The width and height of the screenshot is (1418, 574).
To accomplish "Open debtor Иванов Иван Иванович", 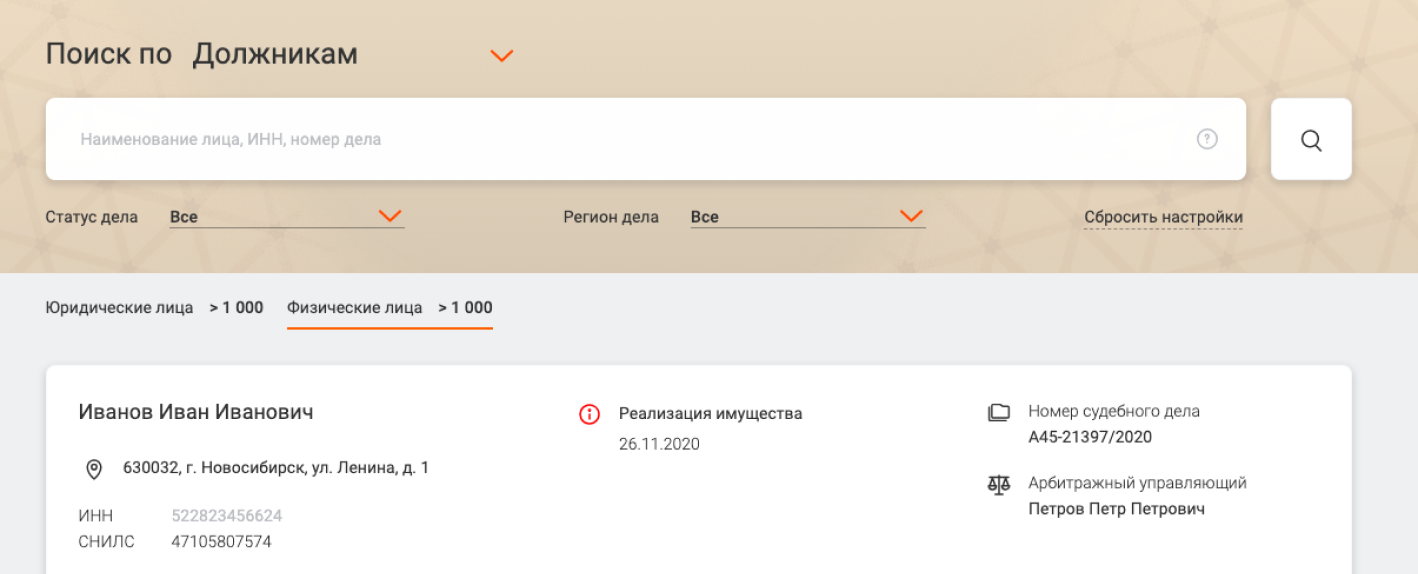I will (x=196, y=412).
